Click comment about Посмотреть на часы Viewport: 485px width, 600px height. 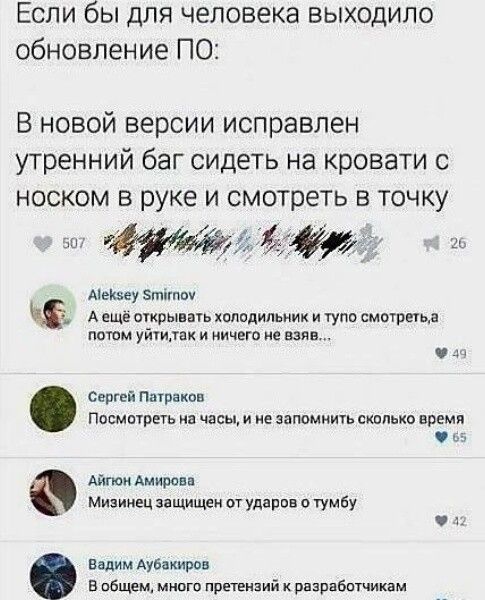coord(276,419)
